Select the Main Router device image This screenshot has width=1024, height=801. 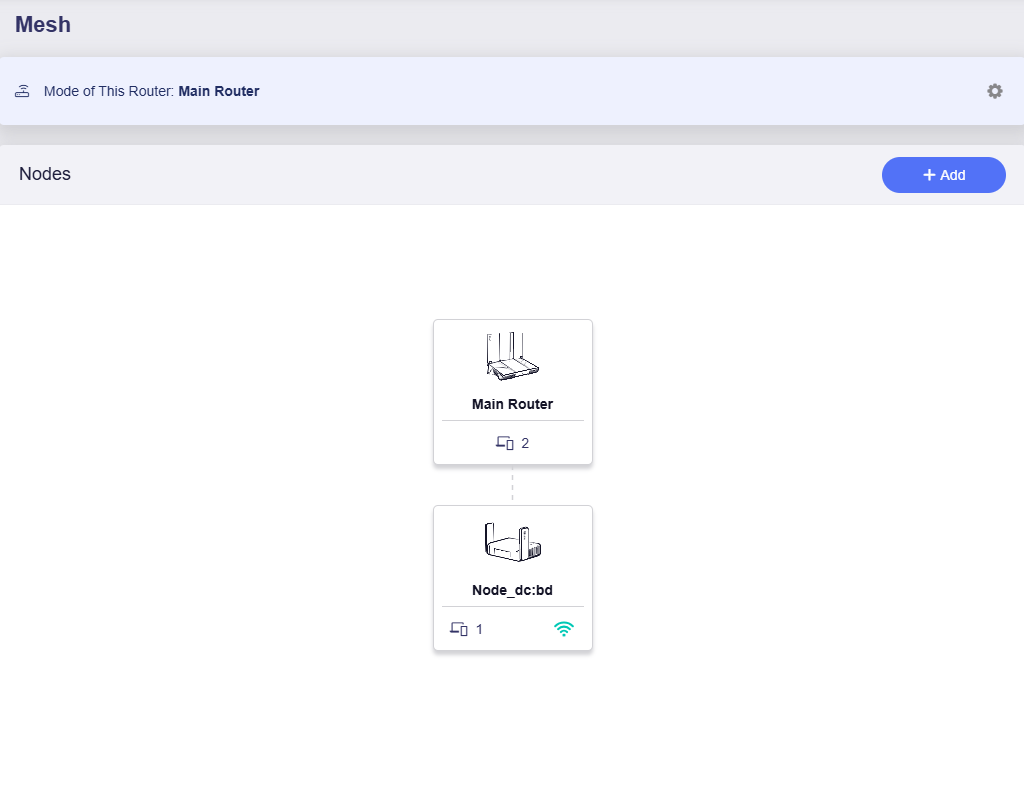coord(513,356)
